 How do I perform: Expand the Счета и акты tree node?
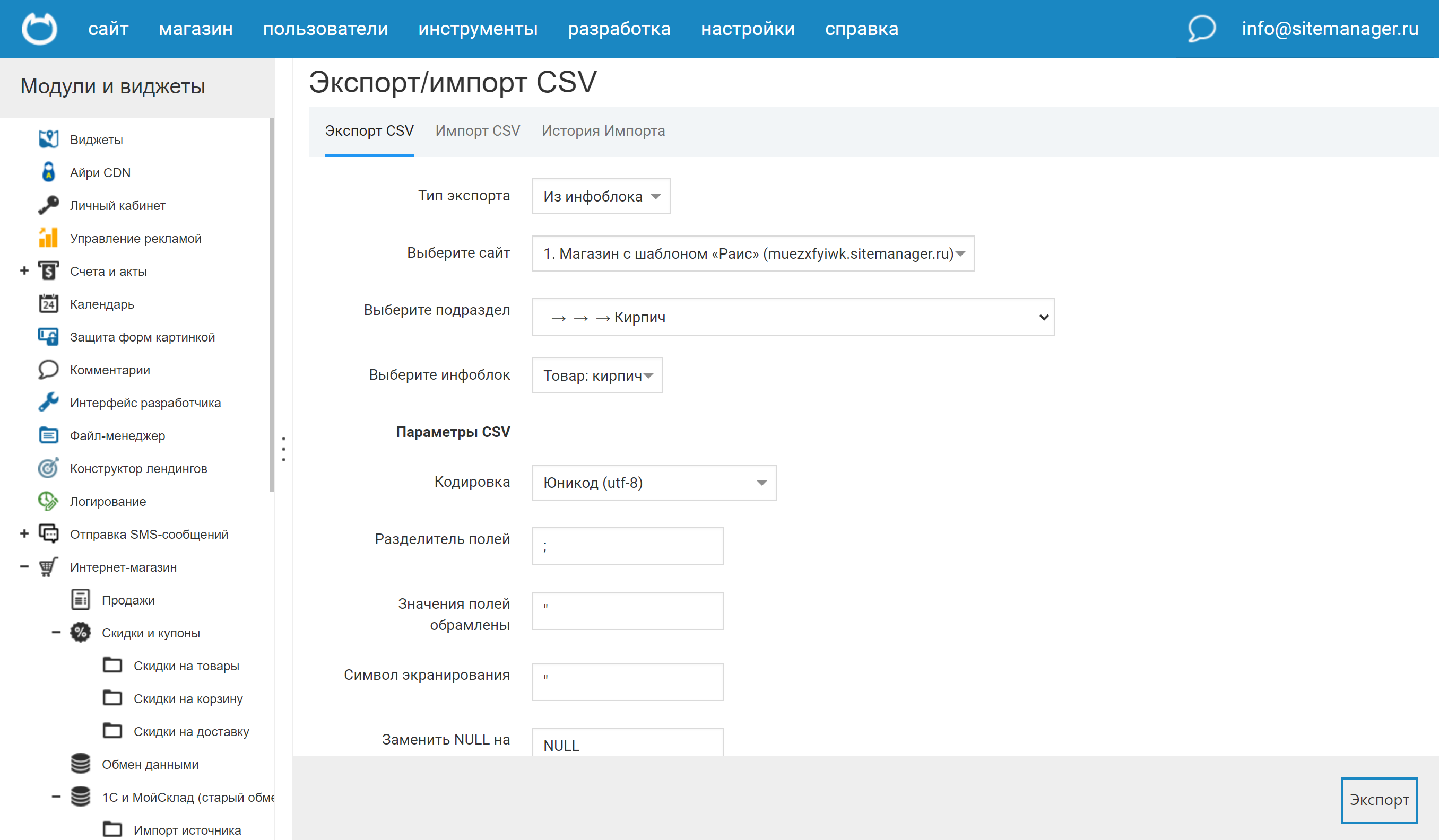tap(24, 270)
